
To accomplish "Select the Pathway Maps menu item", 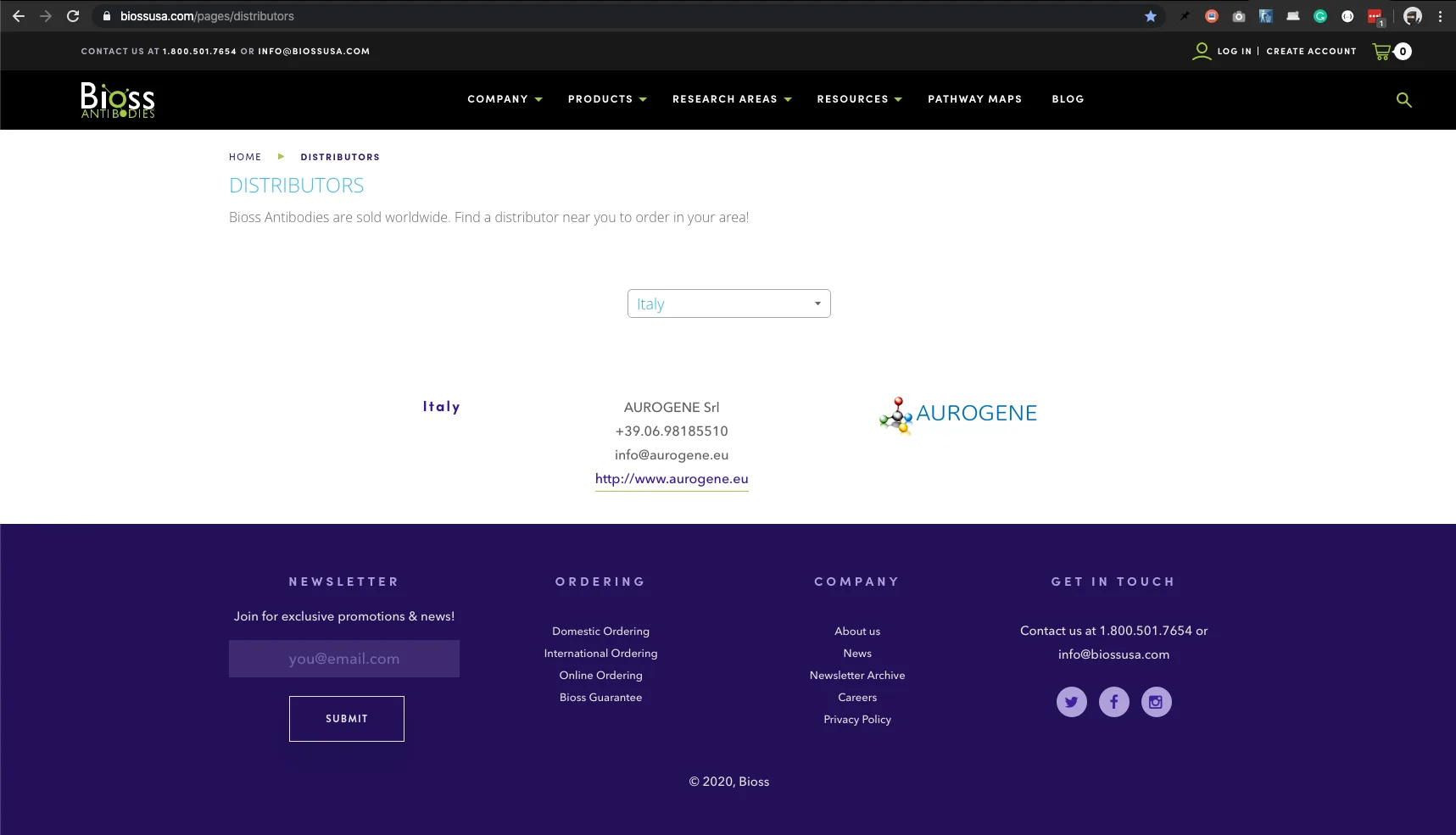I will click(974, 99).
